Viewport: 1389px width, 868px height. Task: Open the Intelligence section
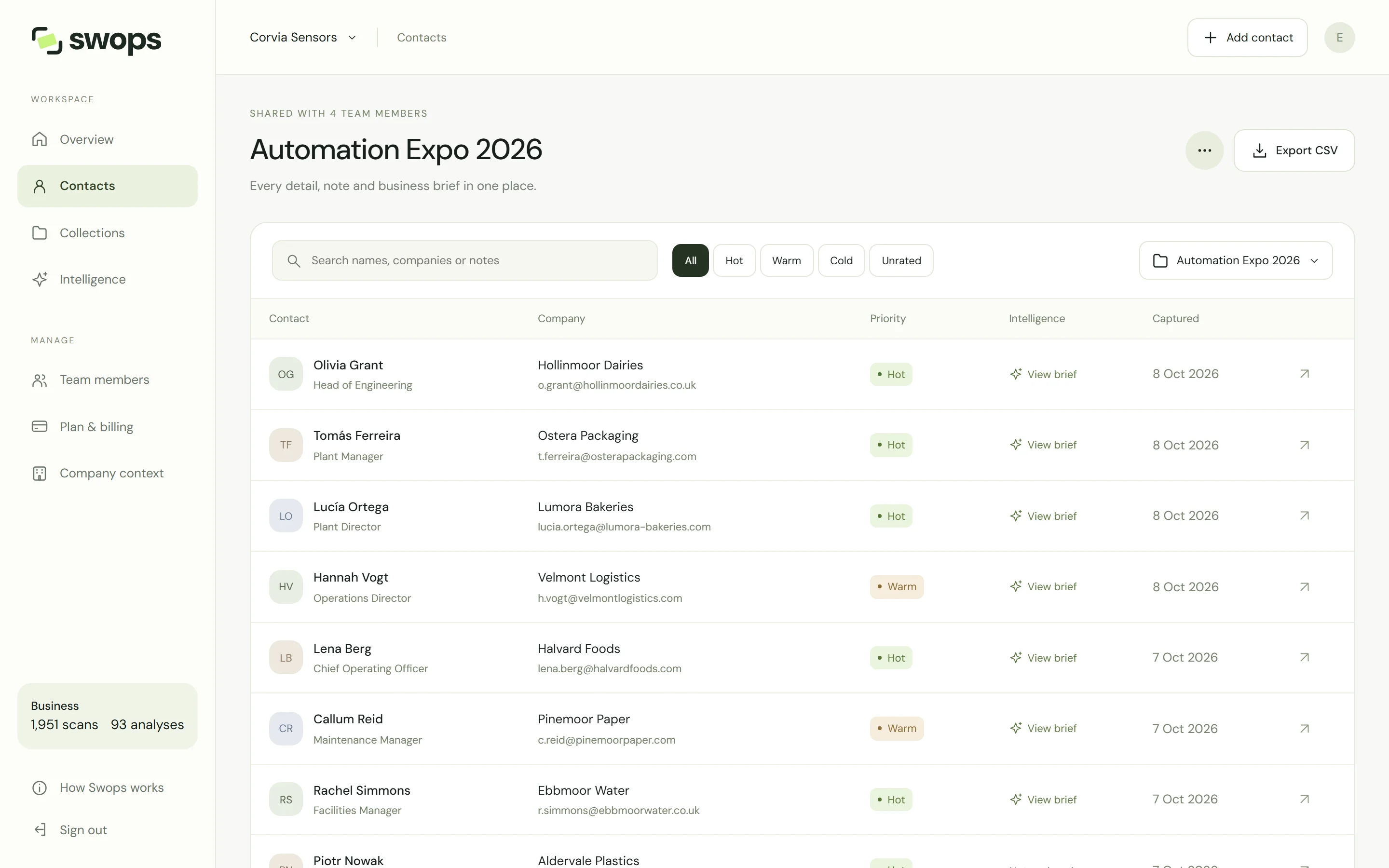(x=108, y=279)
